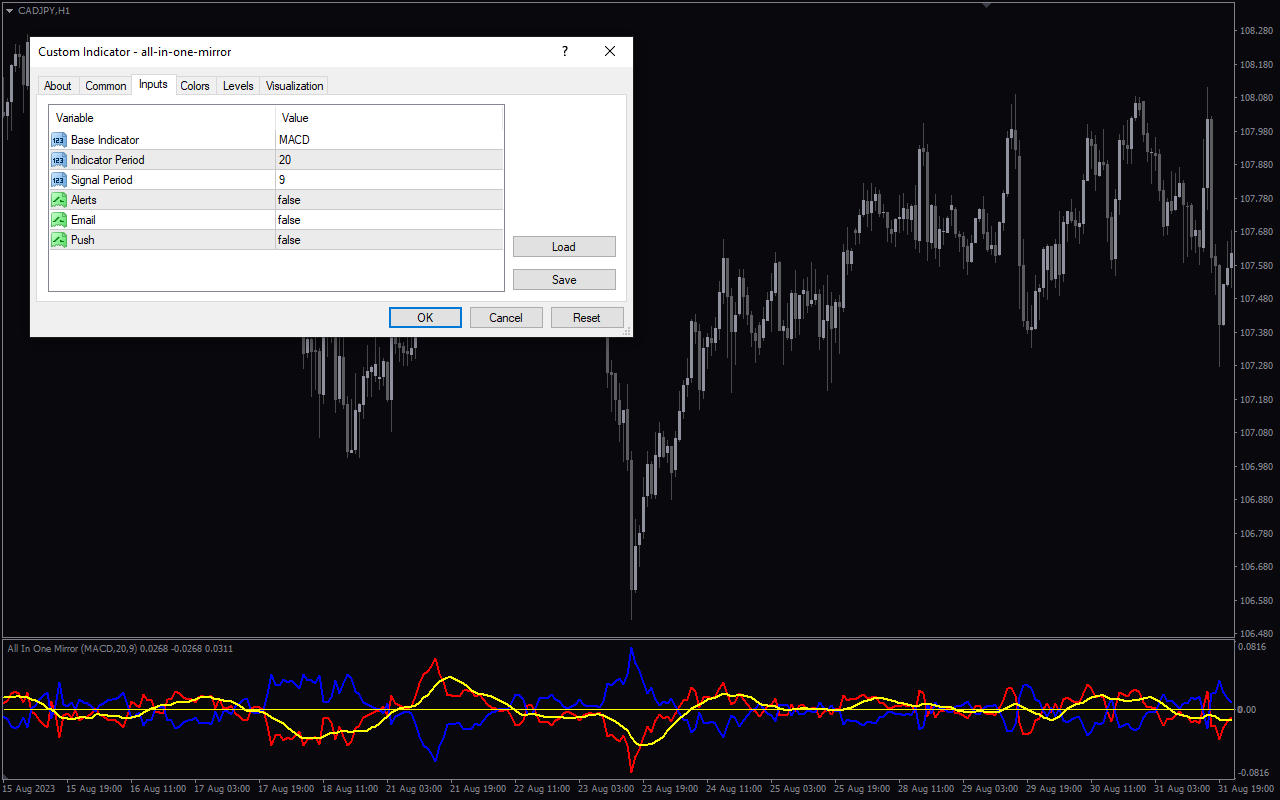
Task: Select the Email row label
Action: tap(83, 220)
